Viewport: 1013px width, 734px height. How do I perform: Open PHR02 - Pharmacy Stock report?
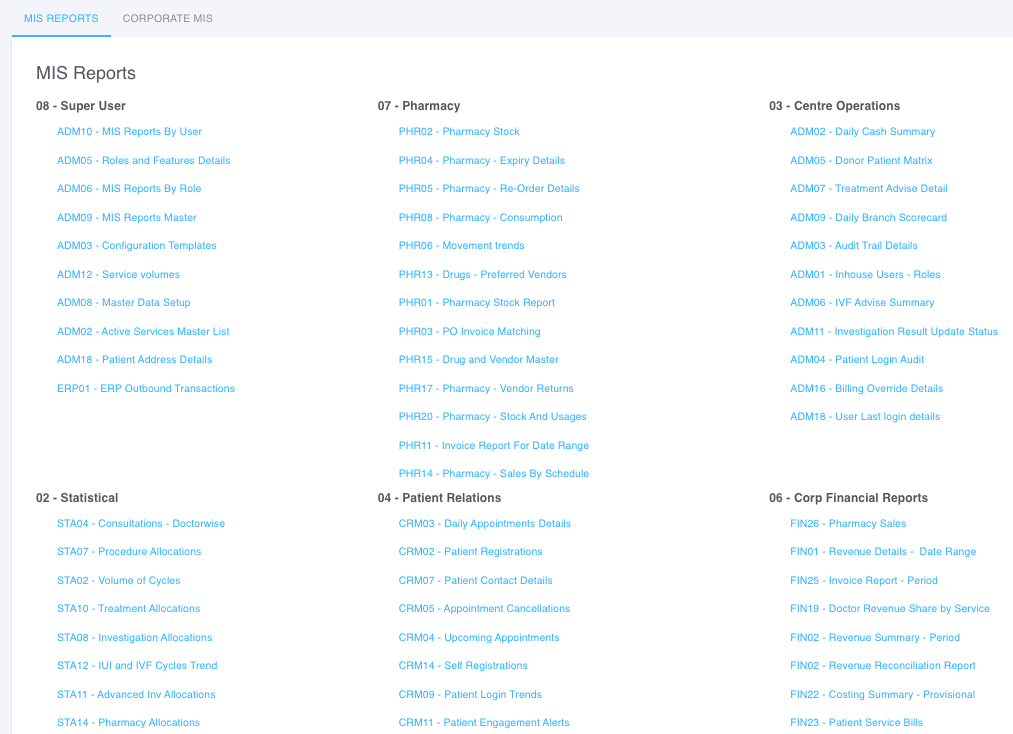(x=459, y=132)
